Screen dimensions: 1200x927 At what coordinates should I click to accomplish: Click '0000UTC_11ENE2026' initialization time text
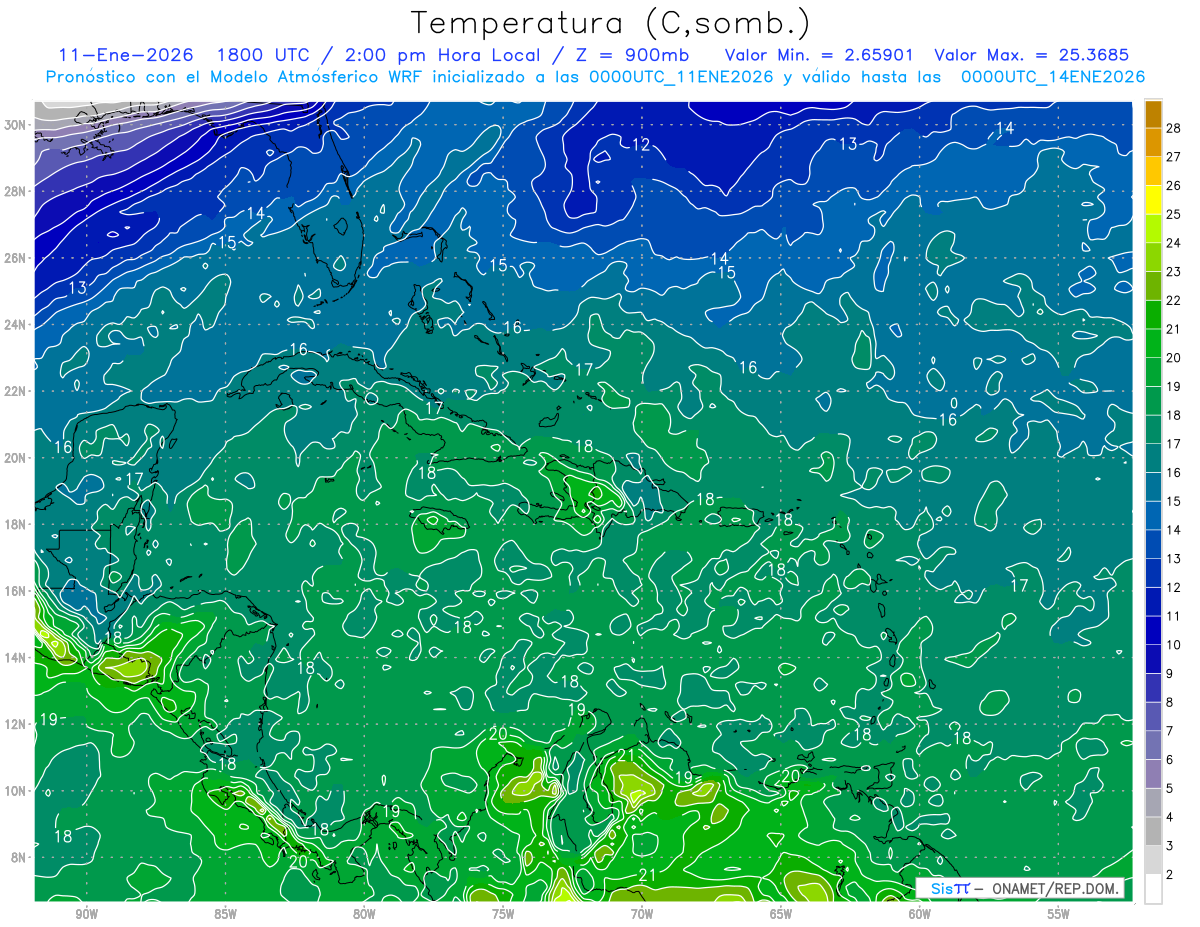tap(681, 77)
